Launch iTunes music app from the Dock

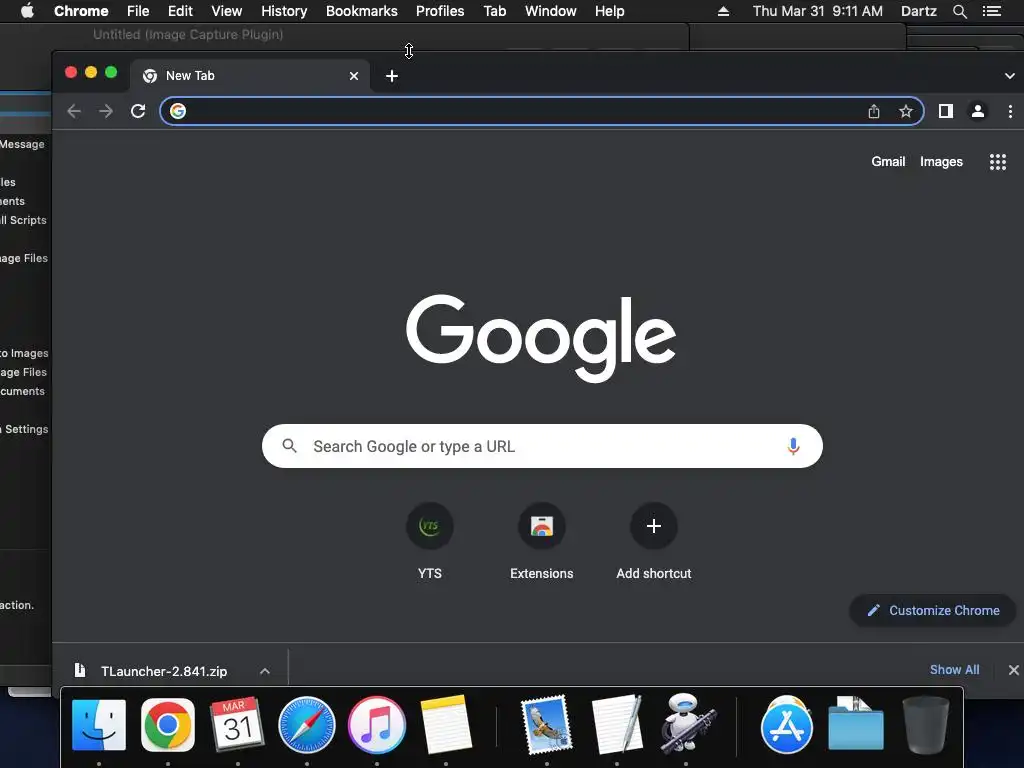[x=377, y=725]
